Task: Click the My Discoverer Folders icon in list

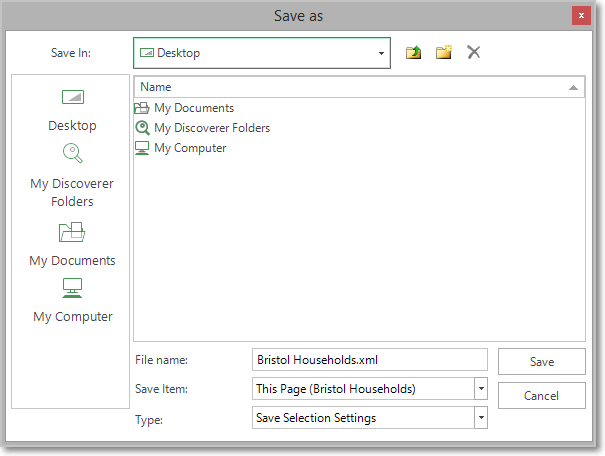Action: 142,128
